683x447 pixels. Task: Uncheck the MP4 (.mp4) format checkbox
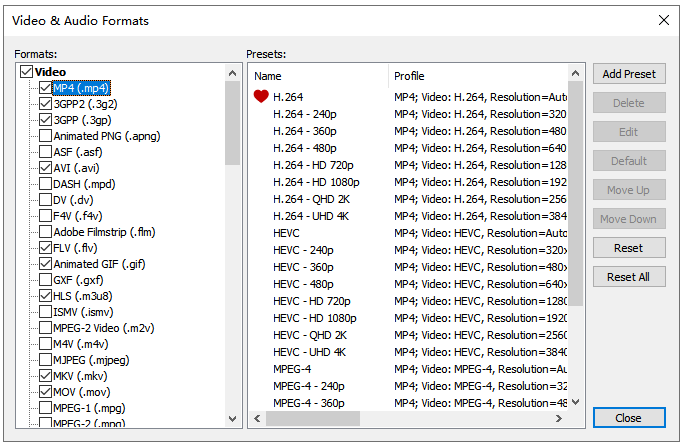click(45, 88)
